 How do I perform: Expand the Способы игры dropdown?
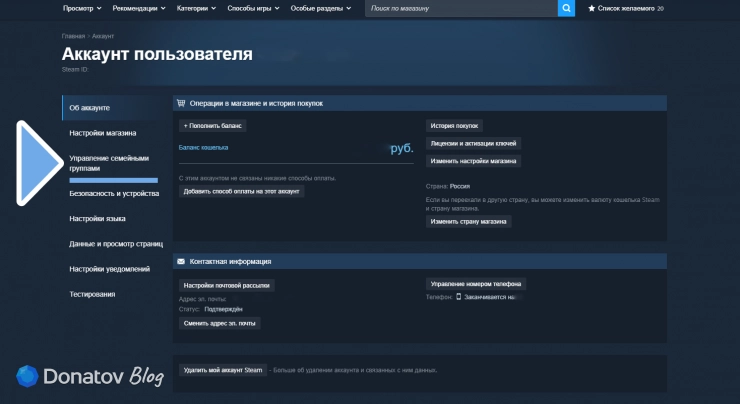click(x=253, y=8)
